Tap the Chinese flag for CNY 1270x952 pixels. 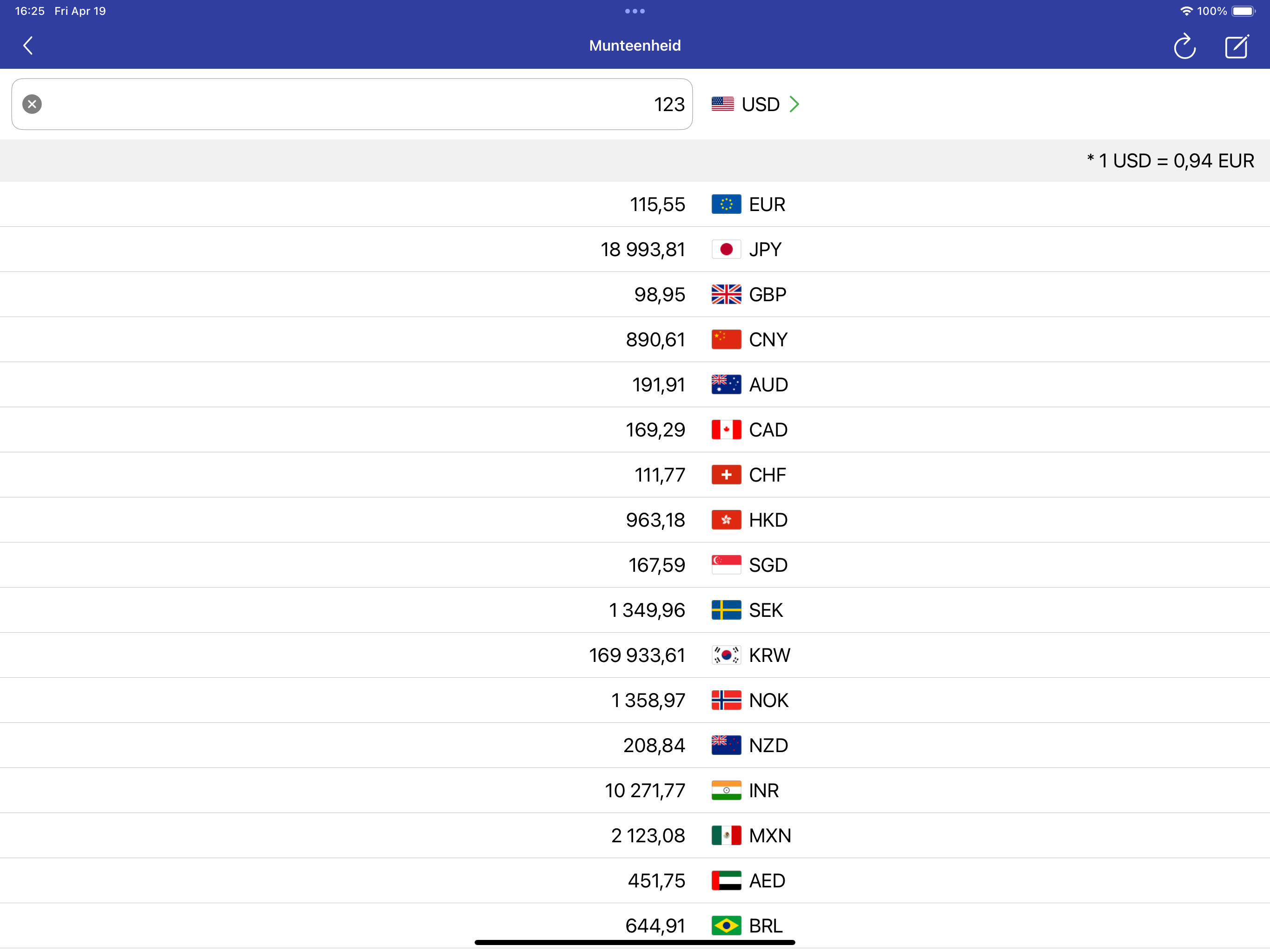click(x=726, y=339)
